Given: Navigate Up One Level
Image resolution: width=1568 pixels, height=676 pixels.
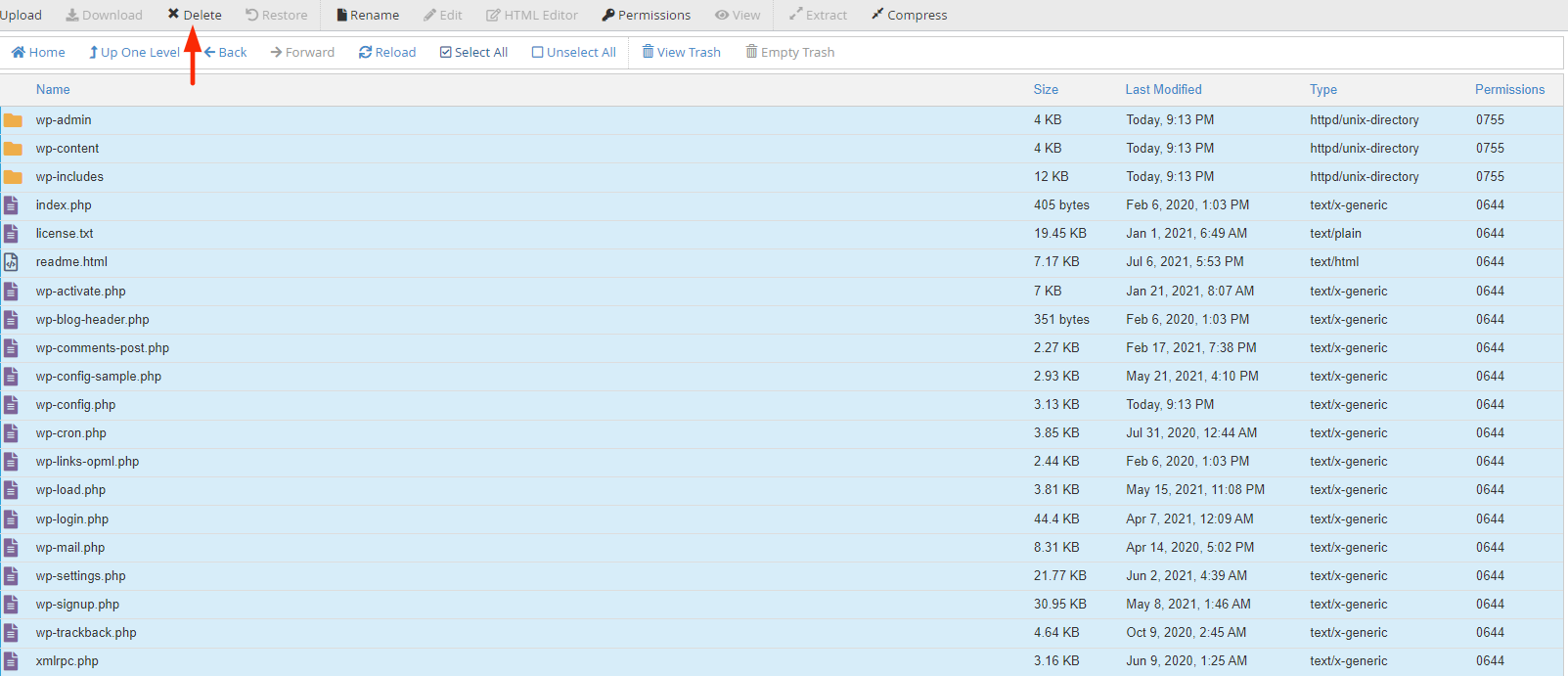Looking at the screenshot, I should pos(134,52).
